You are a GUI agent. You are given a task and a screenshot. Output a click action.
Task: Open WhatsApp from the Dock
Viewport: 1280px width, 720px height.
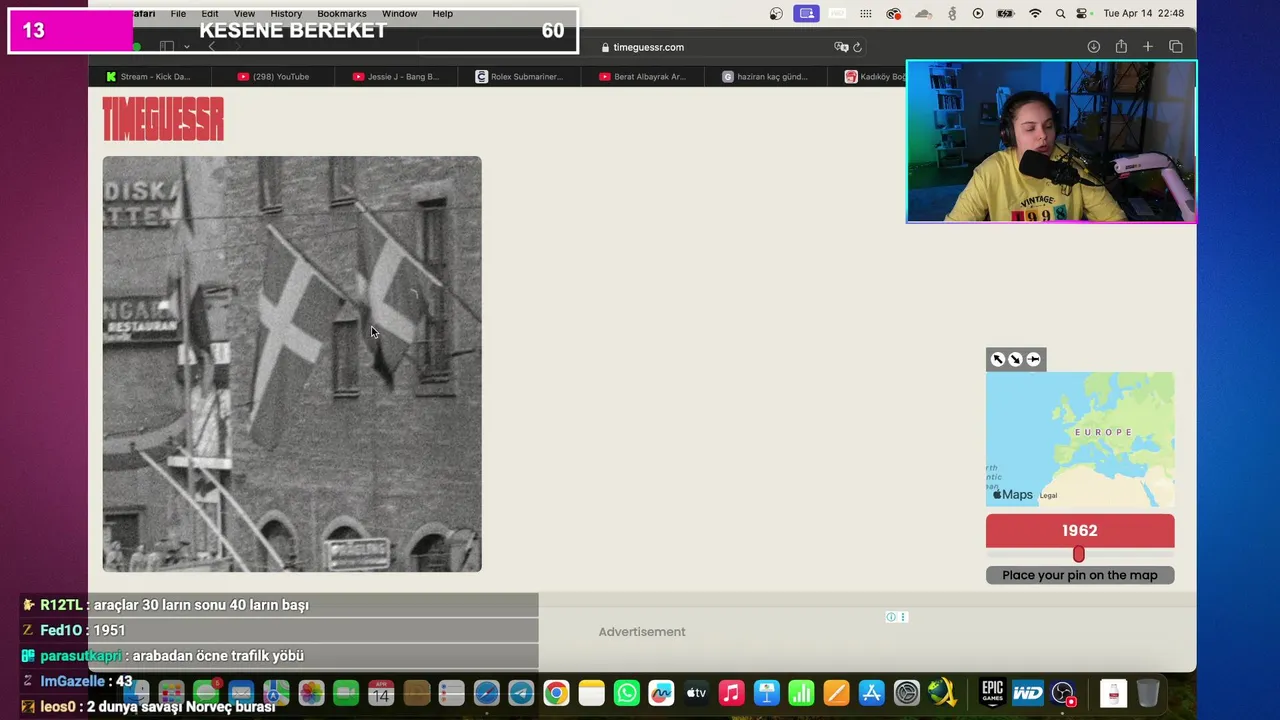[627, 693]
